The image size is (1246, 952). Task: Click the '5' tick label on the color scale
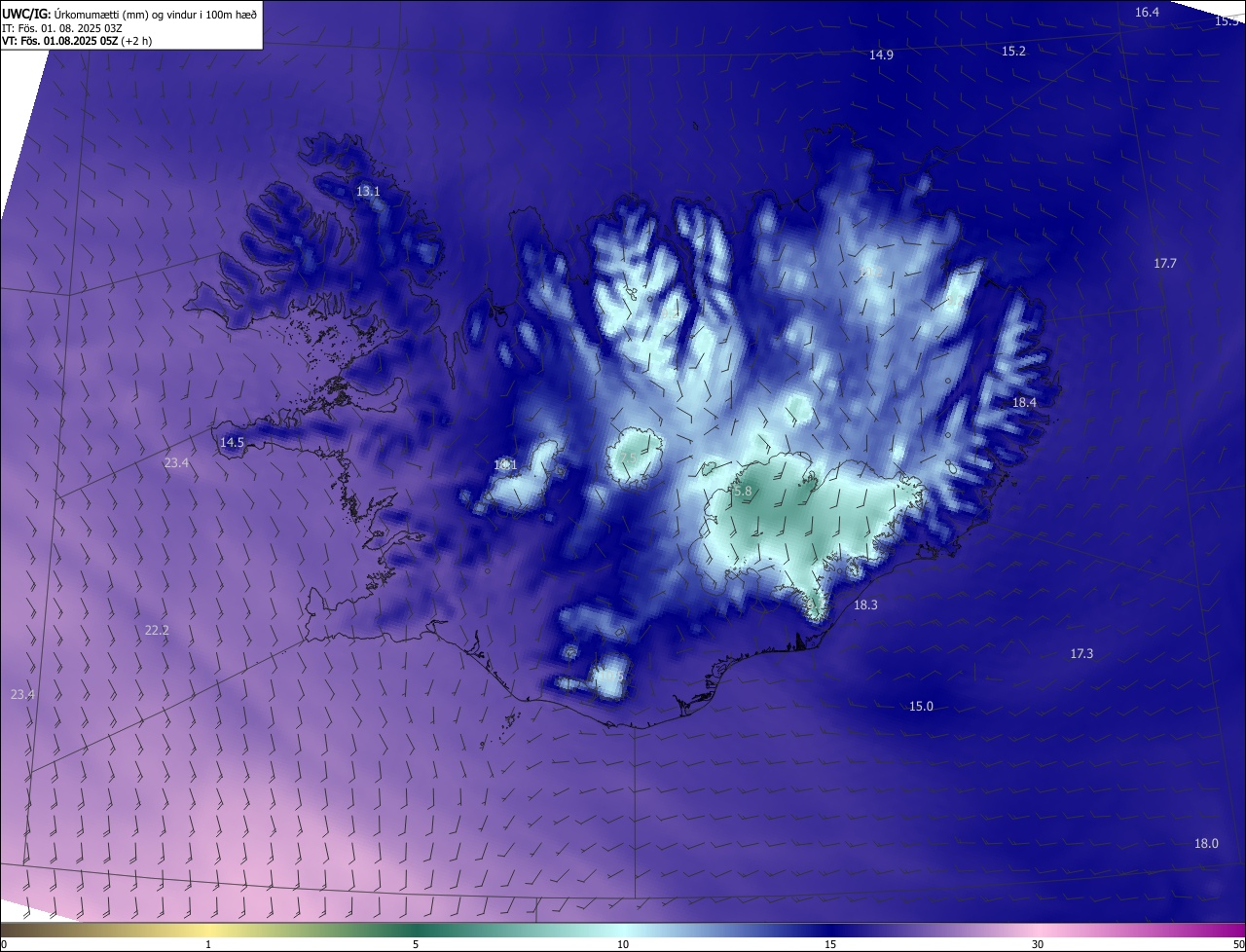pyautogui.click(x=416, y=944)
